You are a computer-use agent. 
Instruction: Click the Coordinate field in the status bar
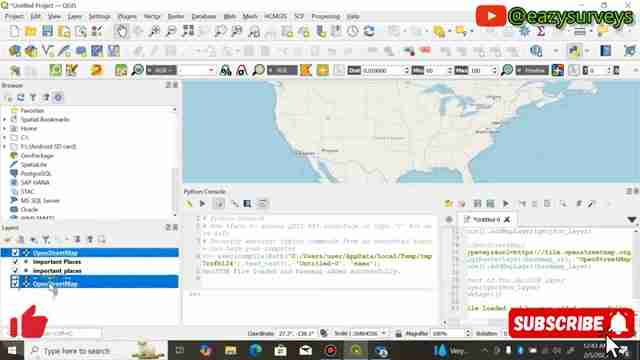[297, 333]
